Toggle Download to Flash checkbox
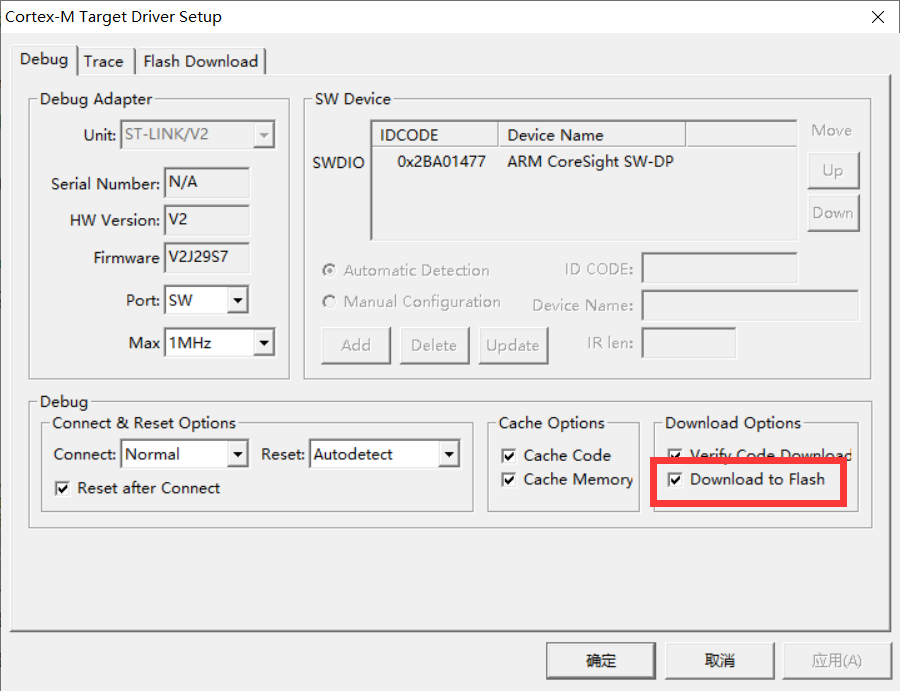Screen dimensions: 900x691 click(x=675, y=480)
